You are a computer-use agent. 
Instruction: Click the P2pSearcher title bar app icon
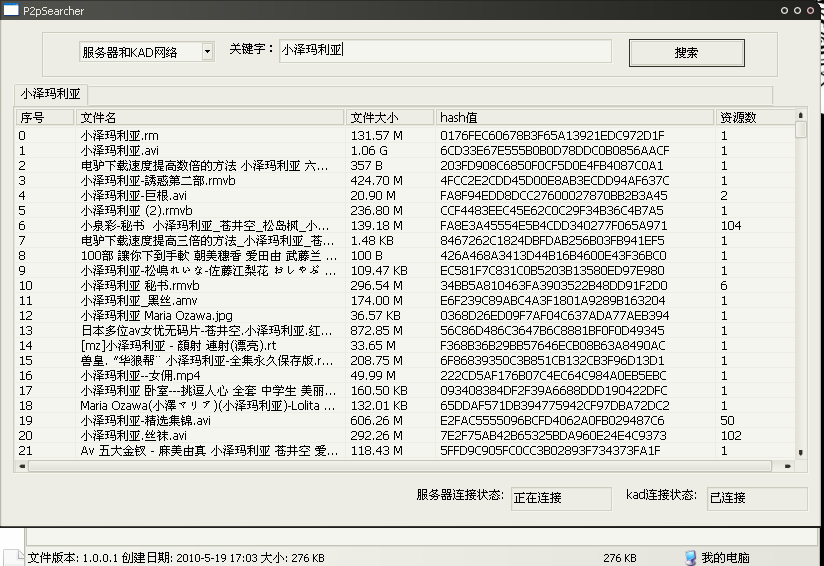click(11, 10)
